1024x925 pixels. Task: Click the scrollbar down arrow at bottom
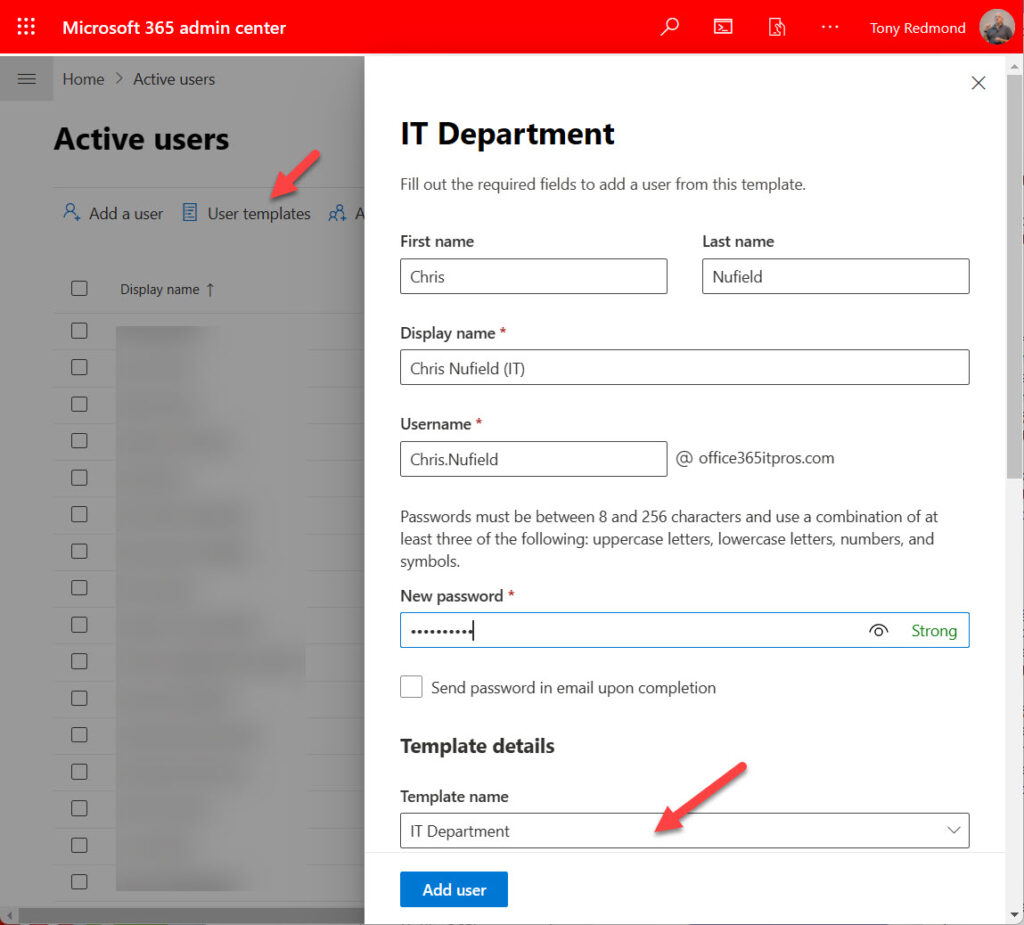coord(1014,915)
